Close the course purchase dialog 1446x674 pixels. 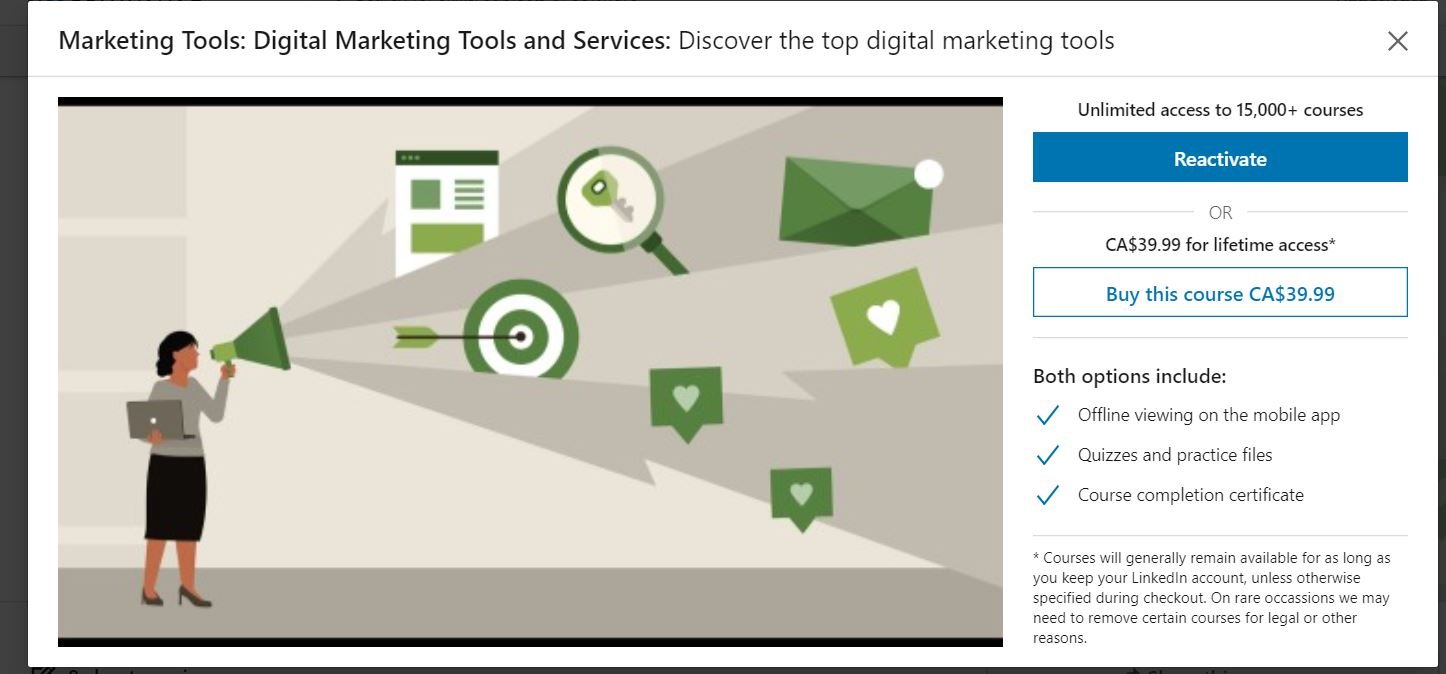pos(1397,41)
